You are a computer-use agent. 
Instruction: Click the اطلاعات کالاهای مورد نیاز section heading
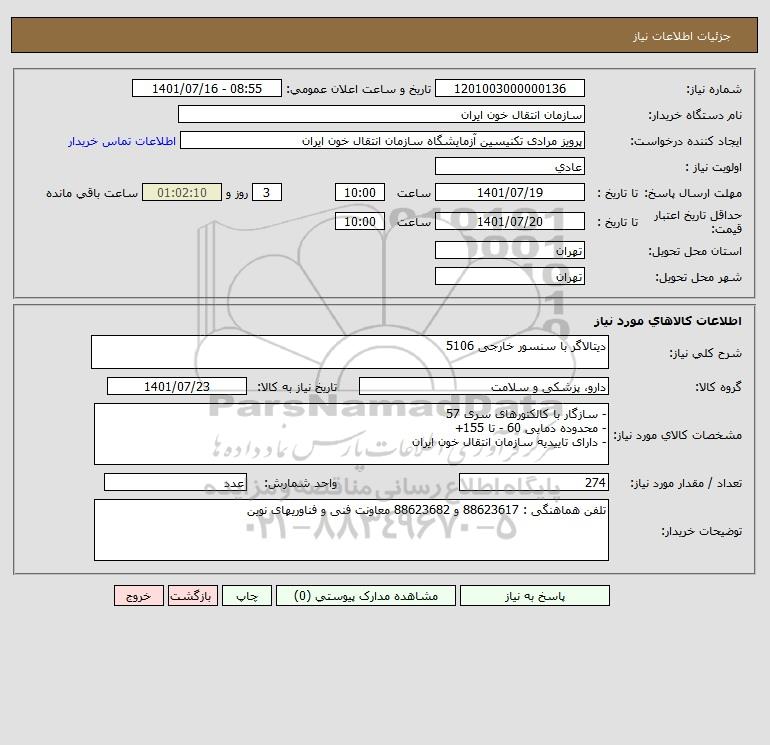(668, 321)
